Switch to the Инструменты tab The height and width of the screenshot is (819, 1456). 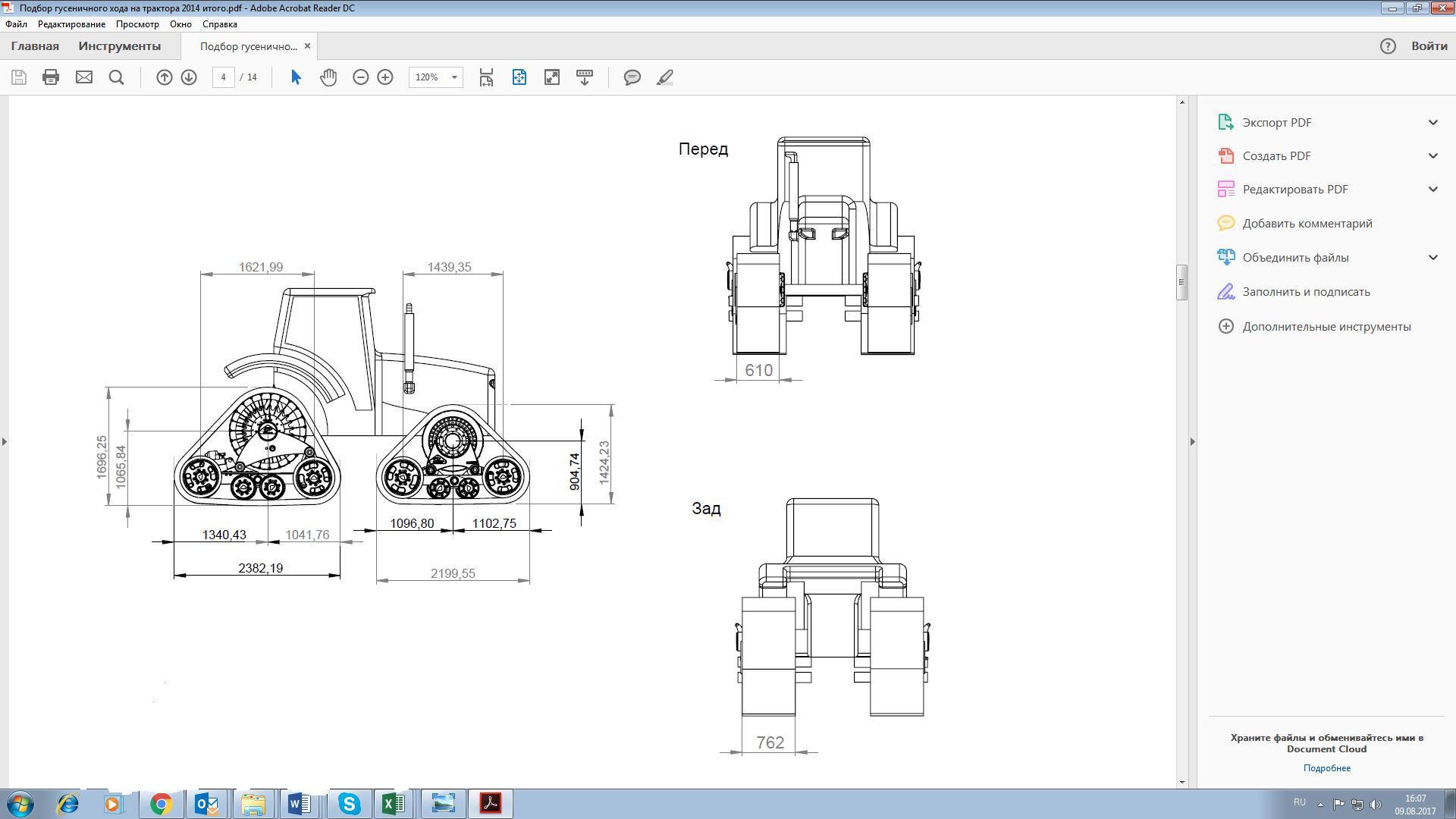[x=119, y=46]
